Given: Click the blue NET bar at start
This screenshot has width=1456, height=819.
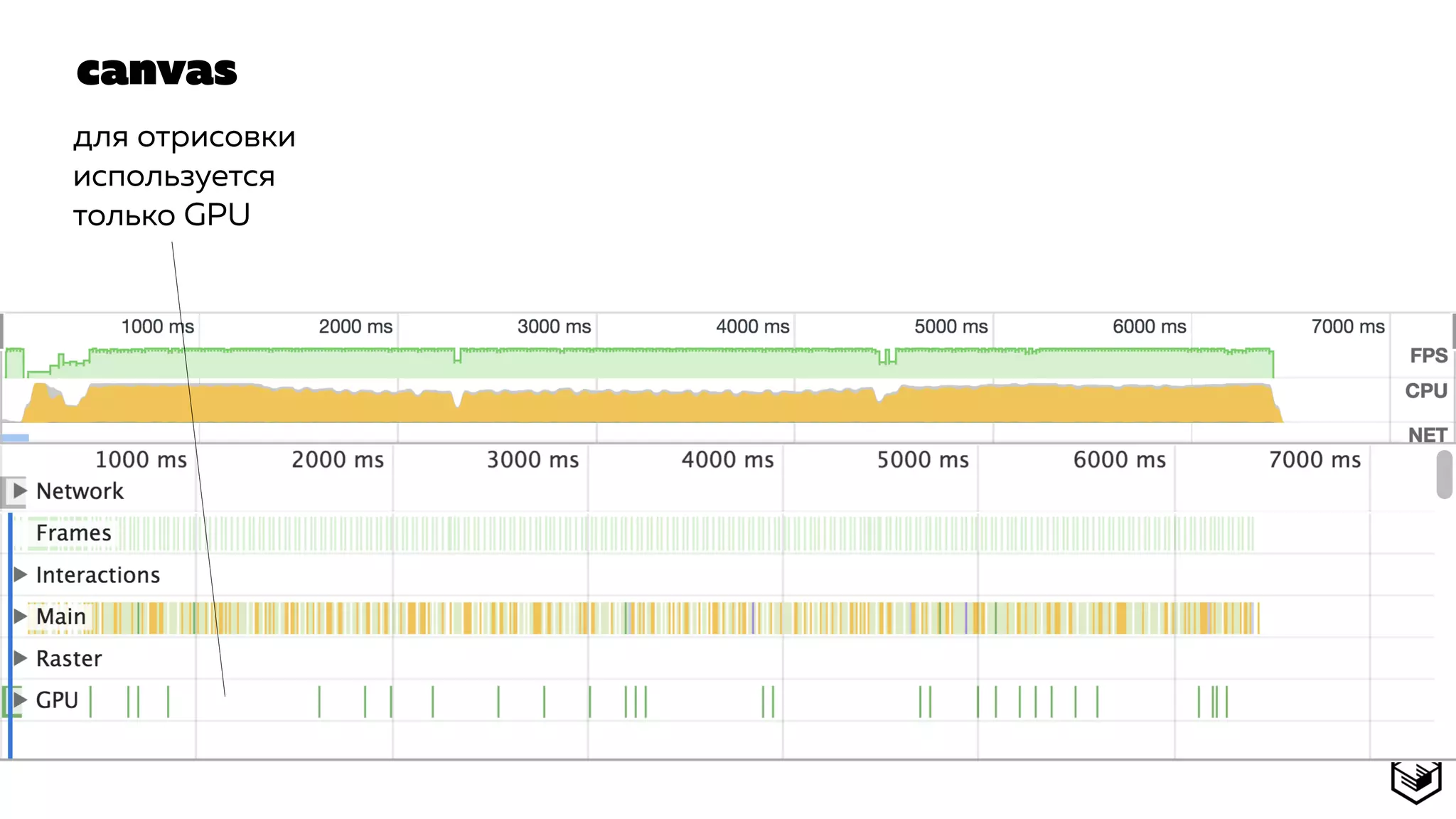Looking at the screenshot, I should [x=15, y=438].
